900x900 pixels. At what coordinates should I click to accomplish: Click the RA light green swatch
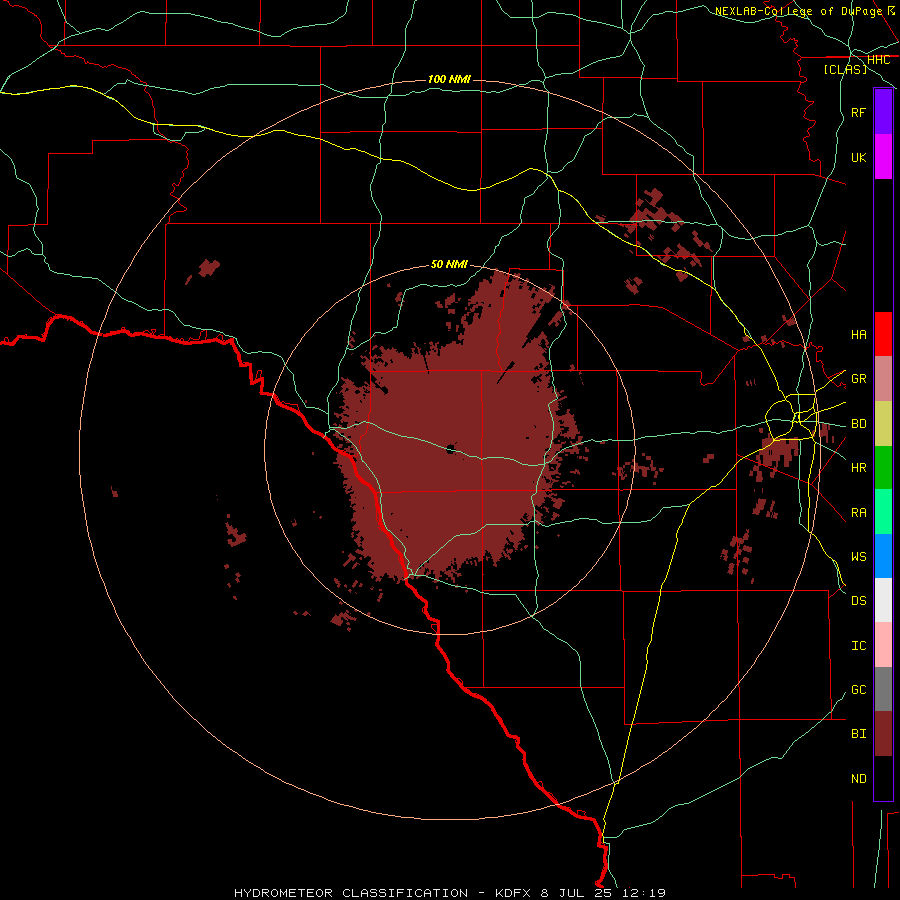pos(883,512)
